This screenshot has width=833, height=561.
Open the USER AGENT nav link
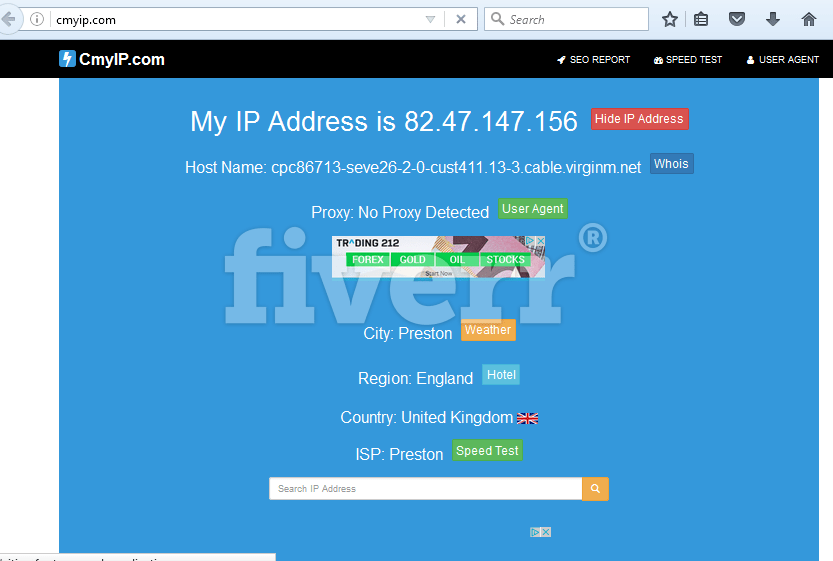783,60
